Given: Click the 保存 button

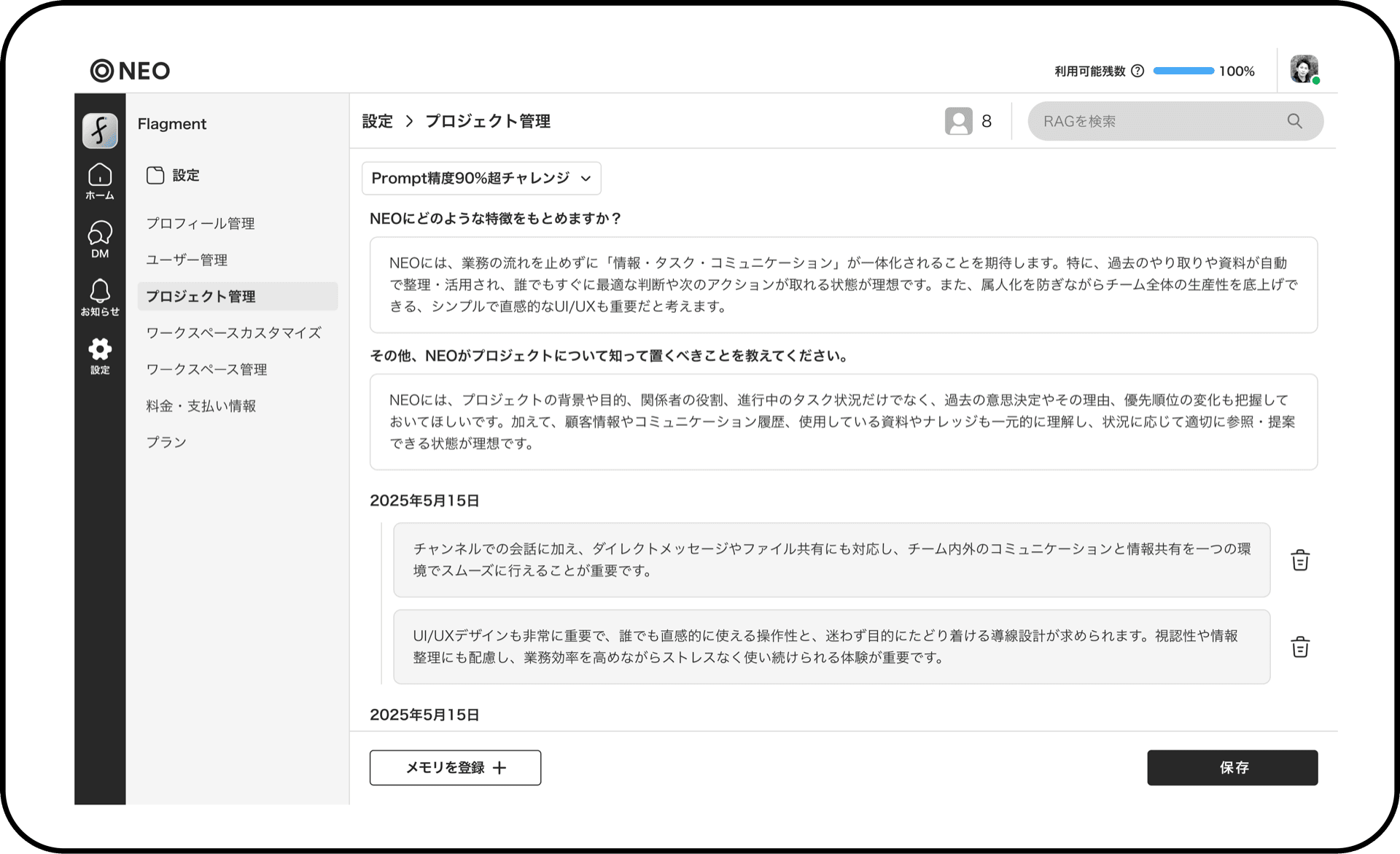Looking at the screenshot, I should (x=1232, y=767).
